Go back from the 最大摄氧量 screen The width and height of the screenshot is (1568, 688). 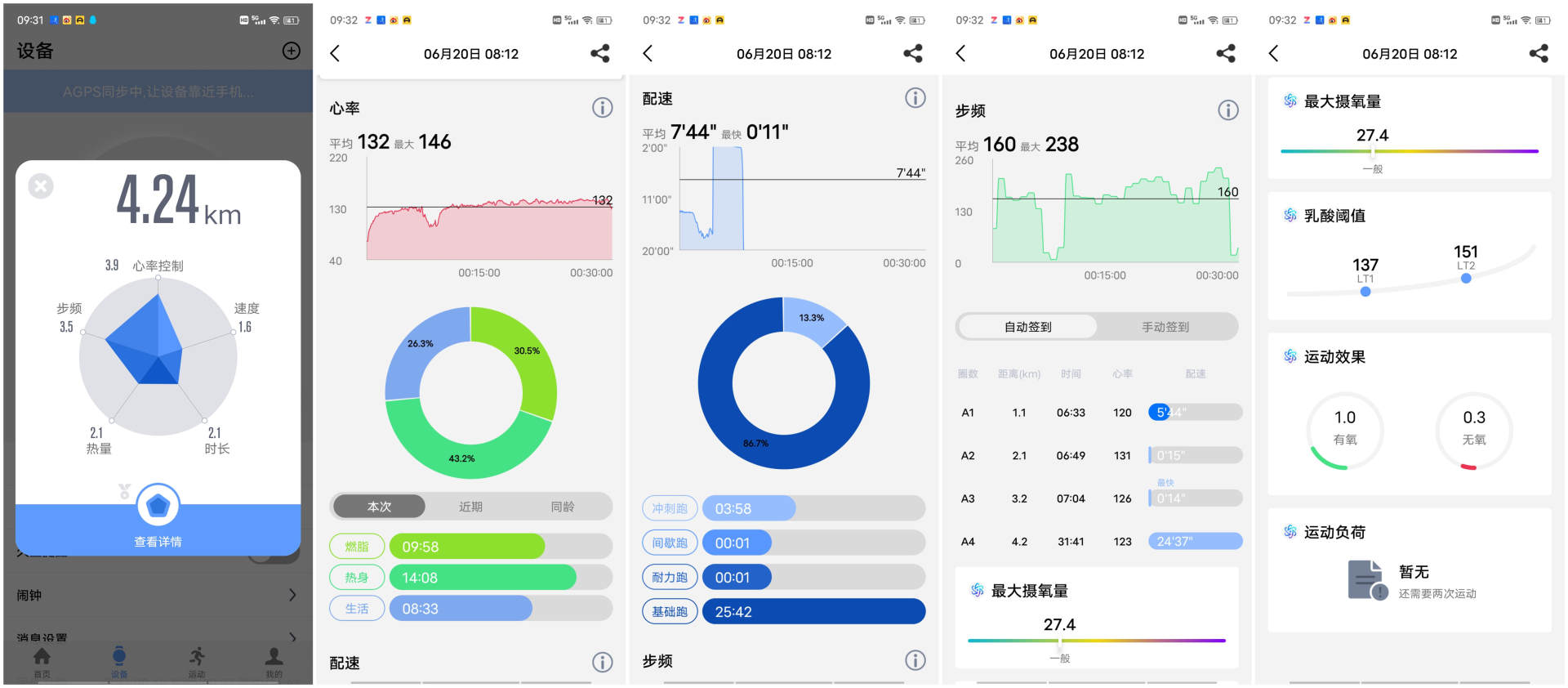1273,53
